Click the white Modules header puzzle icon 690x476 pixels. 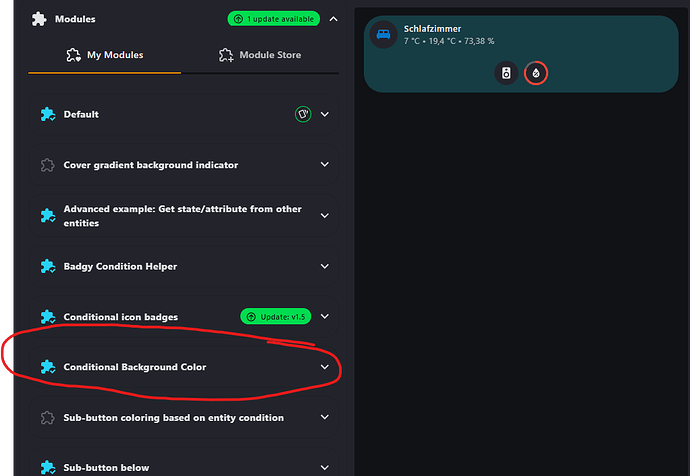tap(39, 19)
